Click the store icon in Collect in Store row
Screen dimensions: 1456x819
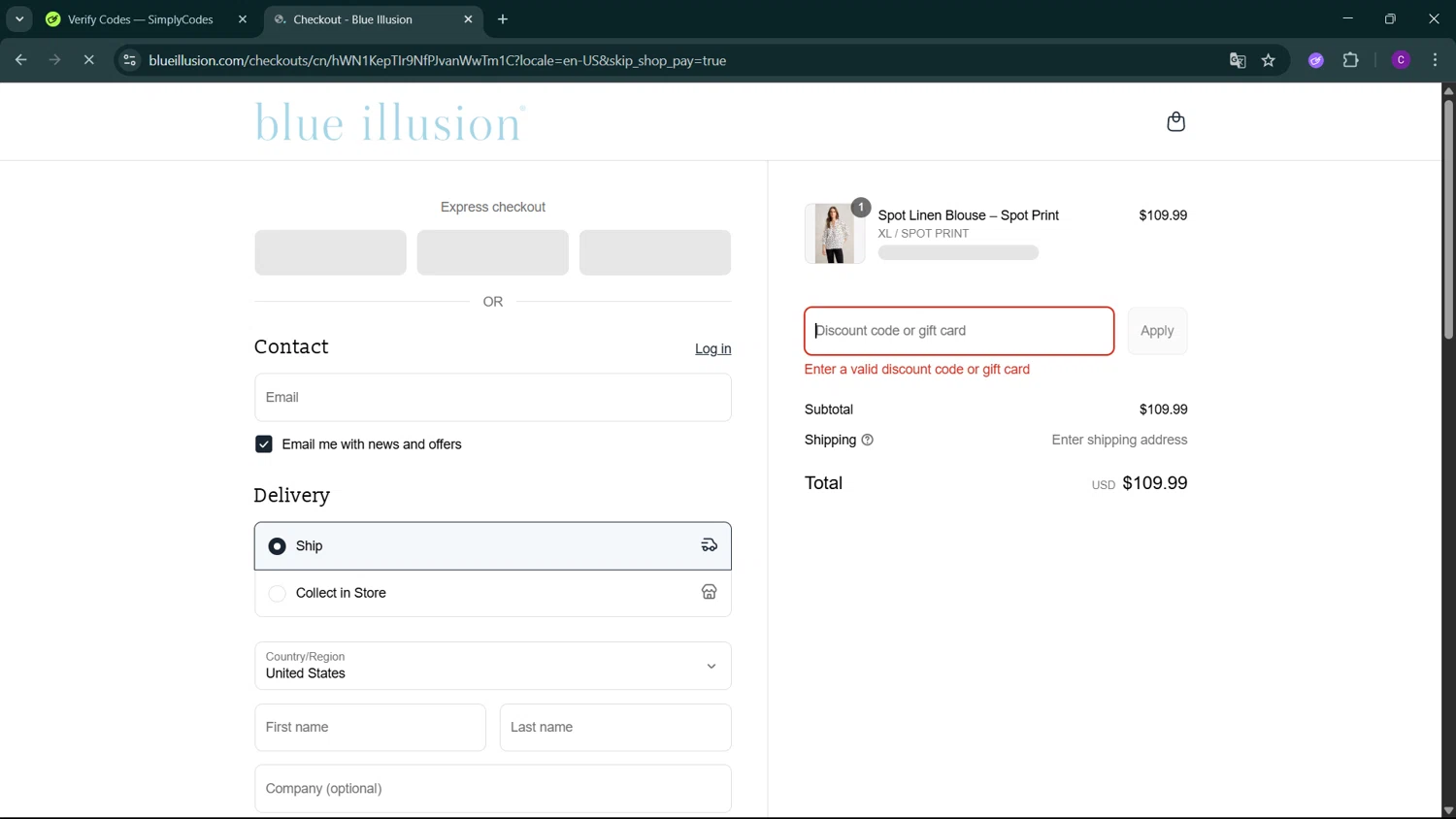point(710,592)
